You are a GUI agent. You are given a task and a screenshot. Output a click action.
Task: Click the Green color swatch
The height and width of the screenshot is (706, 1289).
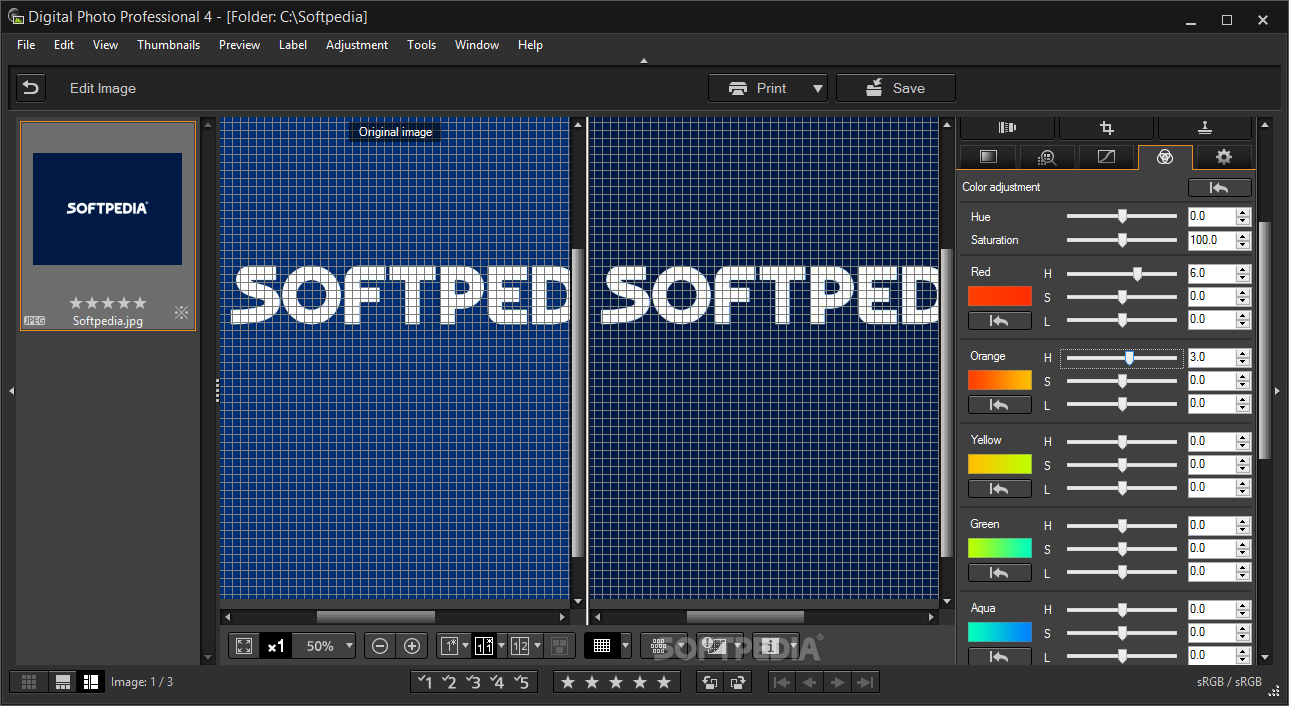click(x=1000, y=548)
